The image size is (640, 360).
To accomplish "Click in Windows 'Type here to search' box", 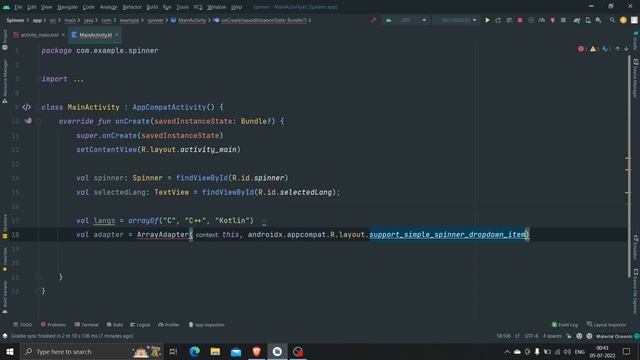I will click(92, 351).
